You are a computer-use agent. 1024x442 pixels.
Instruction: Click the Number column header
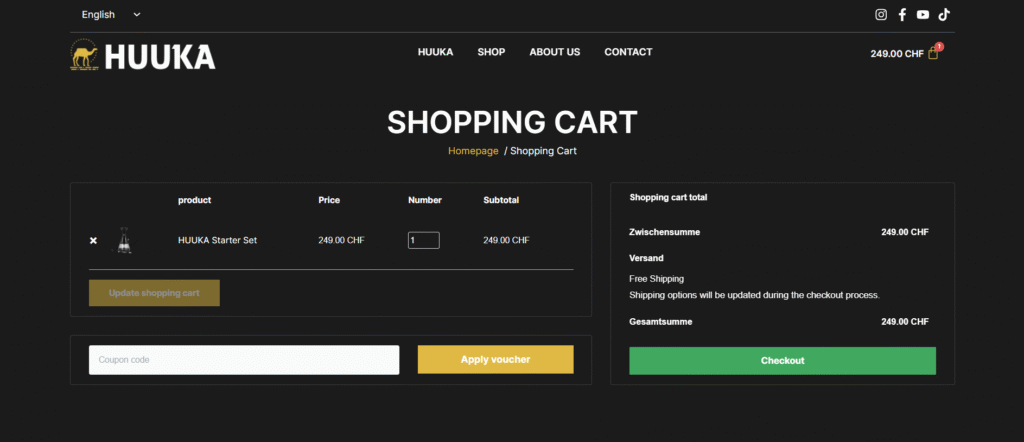click(x=425, y=200)
